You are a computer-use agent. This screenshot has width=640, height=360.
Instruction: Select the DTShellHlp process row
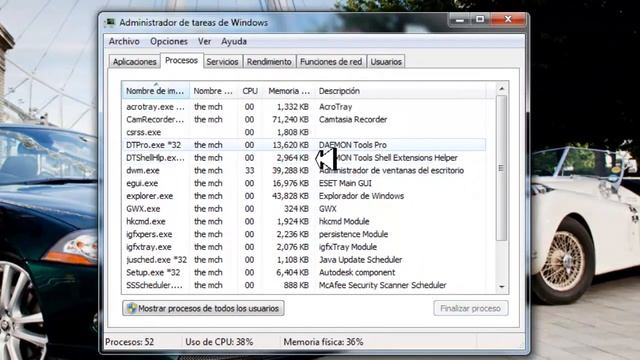point(304,158)
